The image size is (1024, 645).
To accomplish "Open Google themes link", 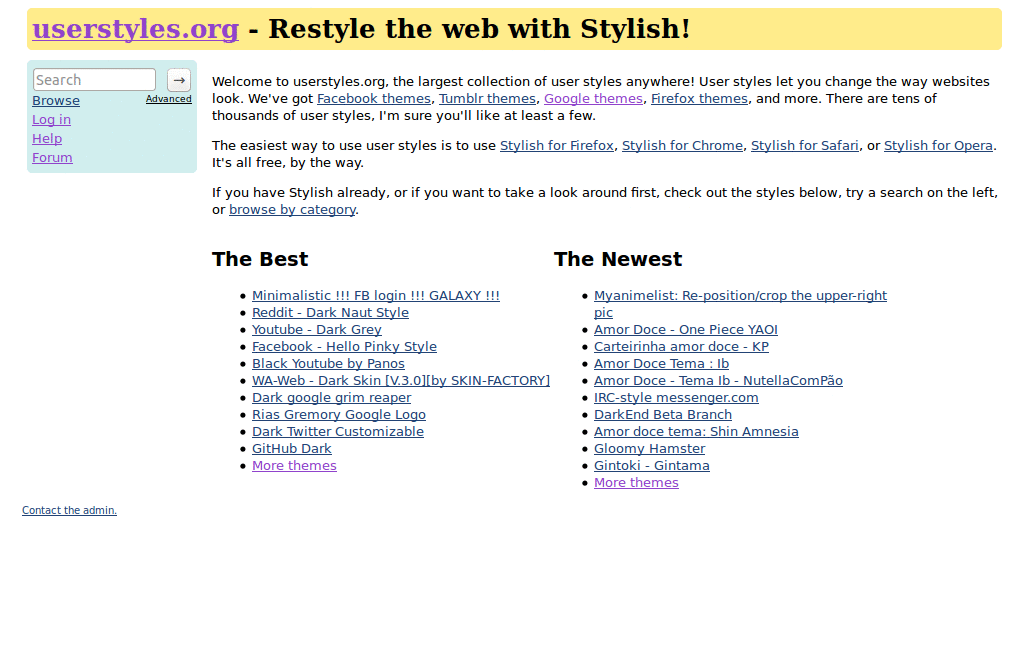I will (x=593, y=99).
